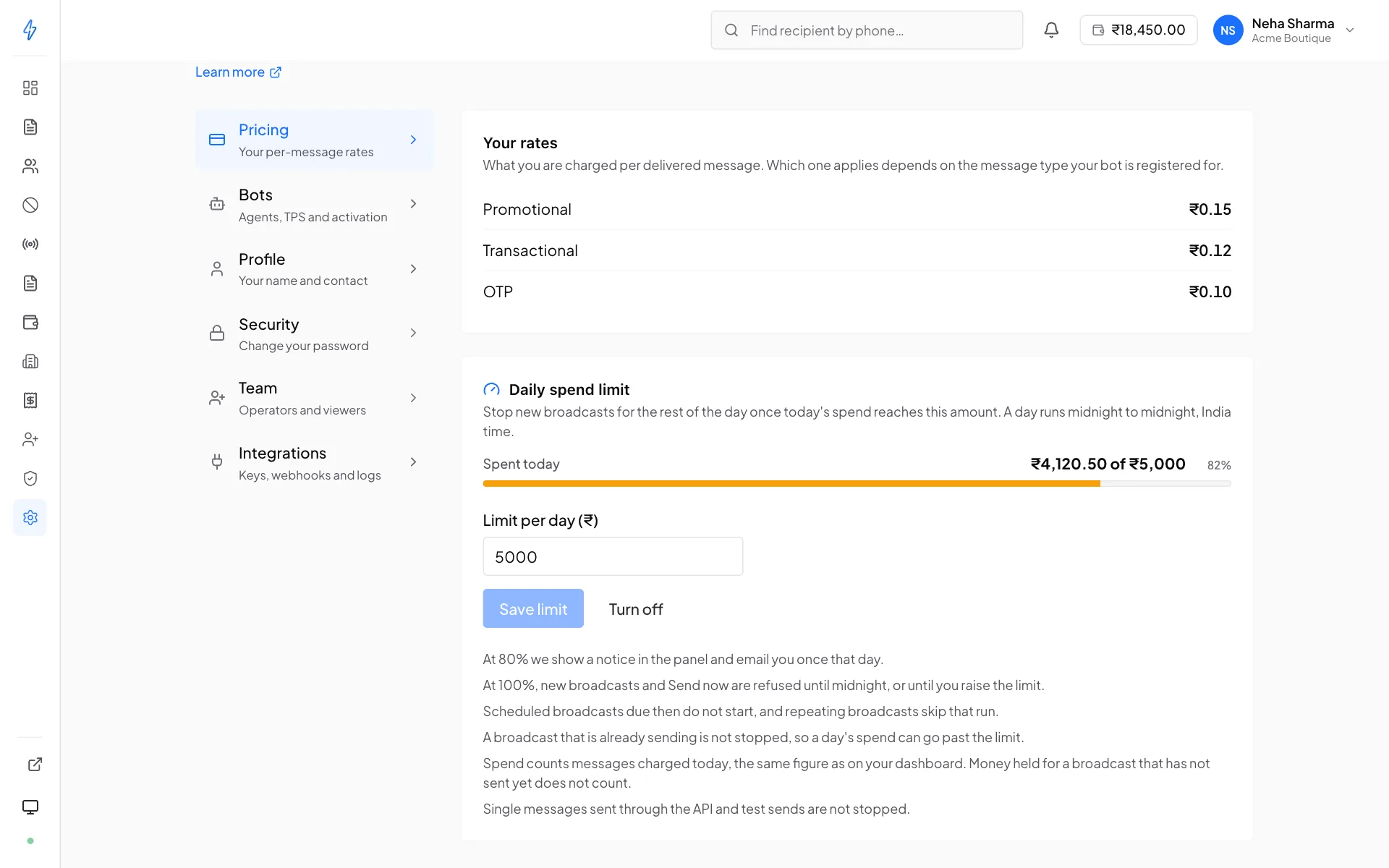Open the contacts people icon in sidebar
Image resolution: width=1389 pixels, height=868 pixels.
pos(30,166)
